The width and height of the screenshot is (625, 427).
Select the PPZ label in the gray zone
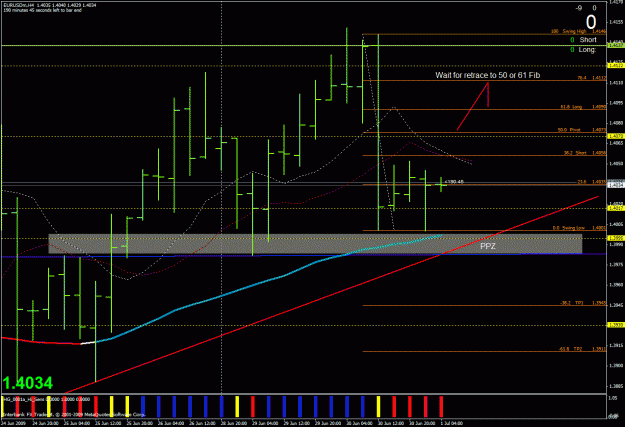[488, 246]
